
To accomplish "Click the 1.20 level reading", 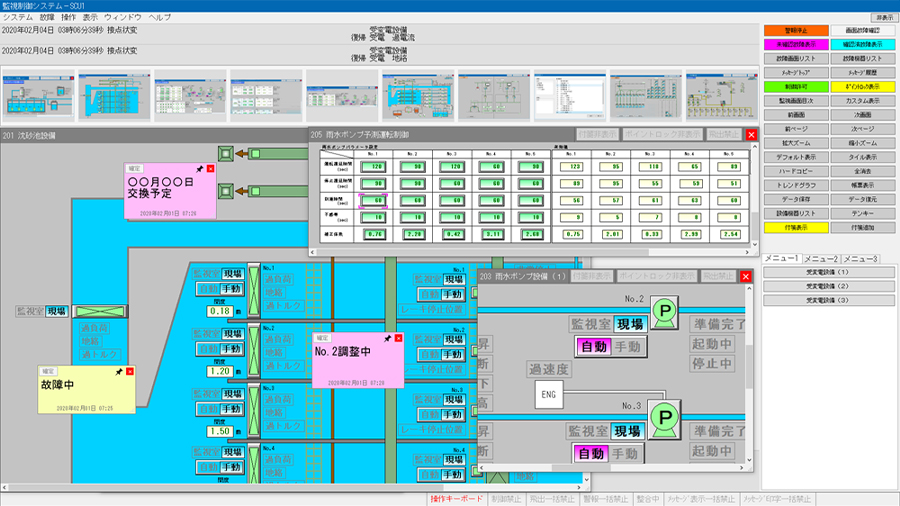I will pos(220,372).
